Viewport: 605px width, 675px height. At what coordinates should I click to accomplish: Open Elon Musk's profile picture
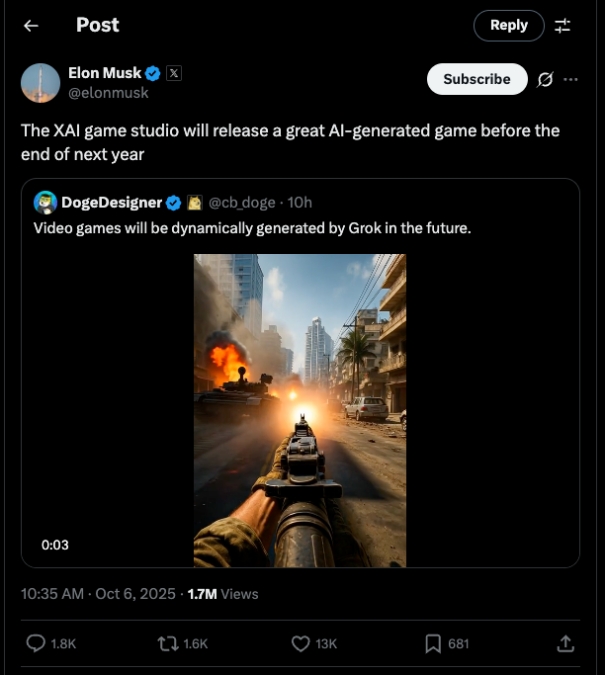click(x=41, y=83)
